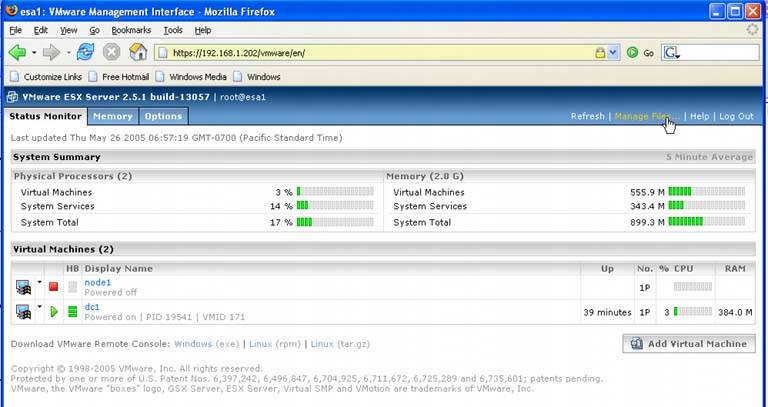Open the Go menu
Viewport: 768px width, 407px height.
tap(95, 30)
